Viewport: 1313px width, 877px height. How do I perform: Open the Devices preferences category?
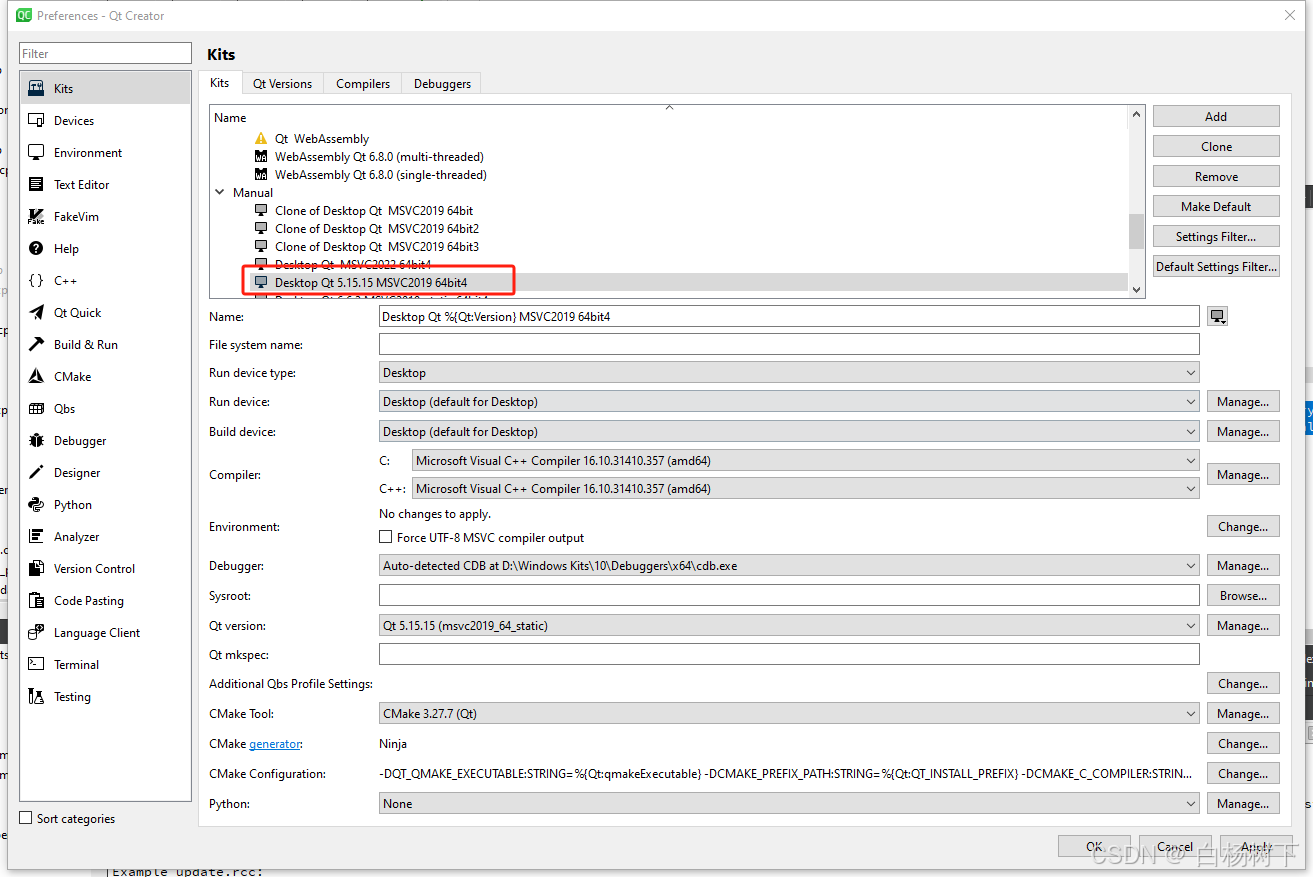pyautogui.click(x=105, y=120)
